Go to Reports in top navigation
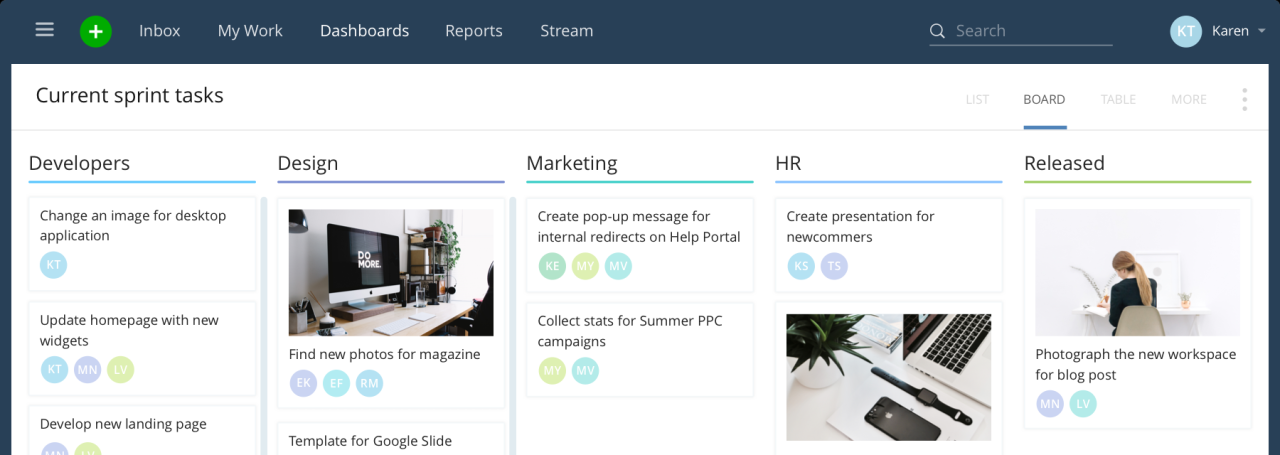 (474, 31)
